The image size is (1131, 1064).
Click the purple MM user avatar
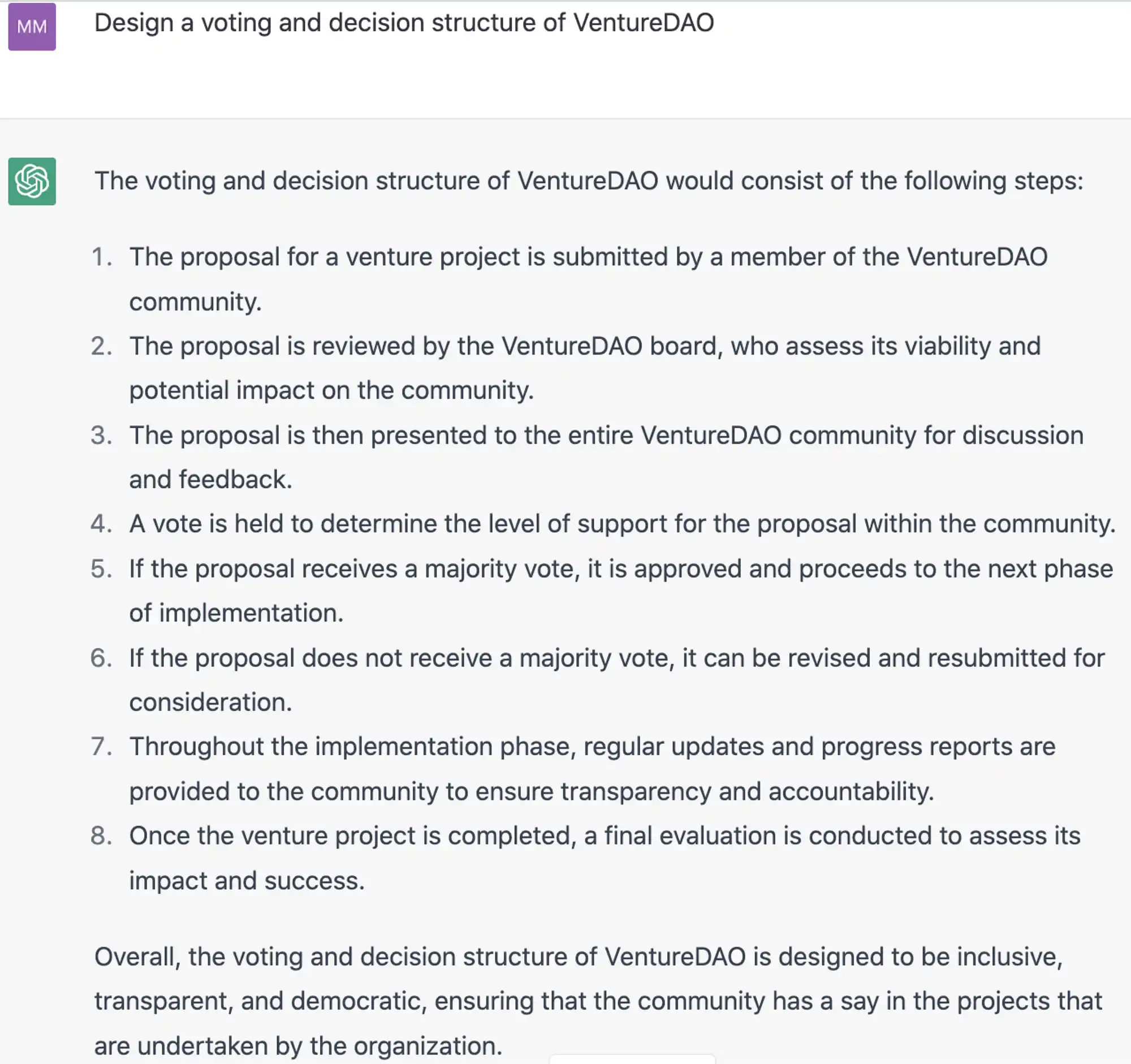pos(32,27)
